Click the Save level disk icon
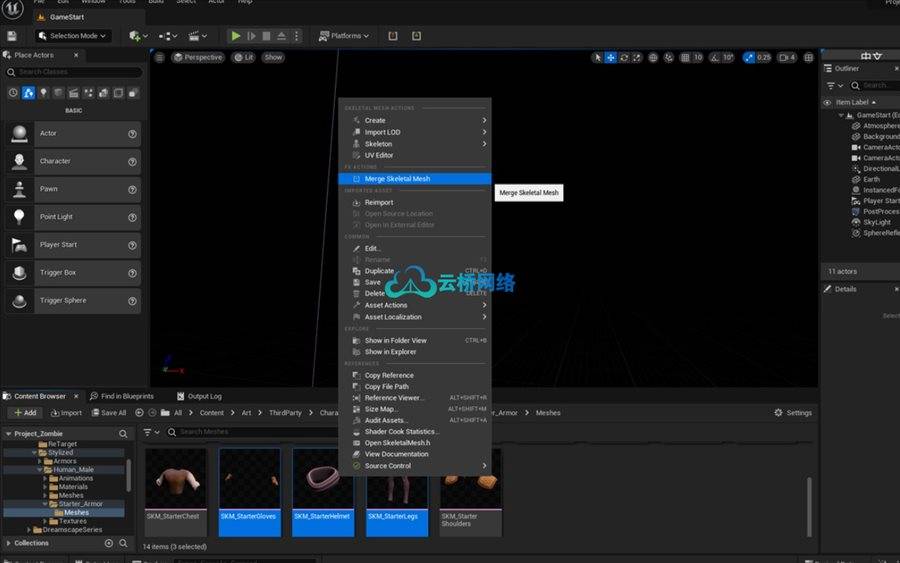The height and width of the screenshot is (563, 900). [x=12, y=36]
